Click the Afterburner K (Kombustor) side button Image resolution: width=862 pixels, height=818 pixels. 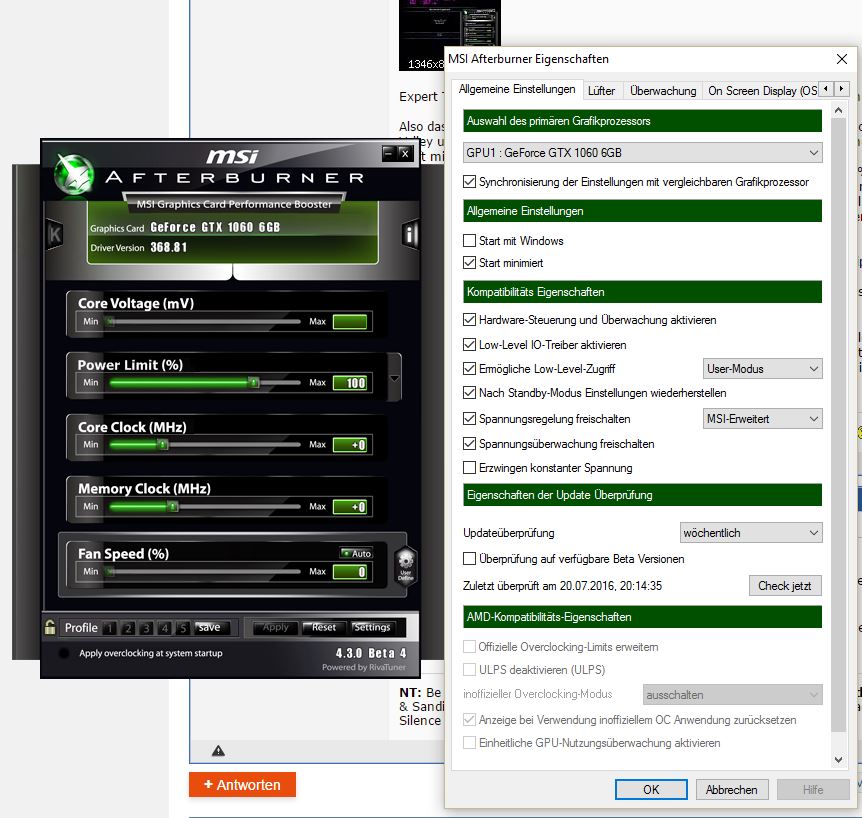point(54,235)
